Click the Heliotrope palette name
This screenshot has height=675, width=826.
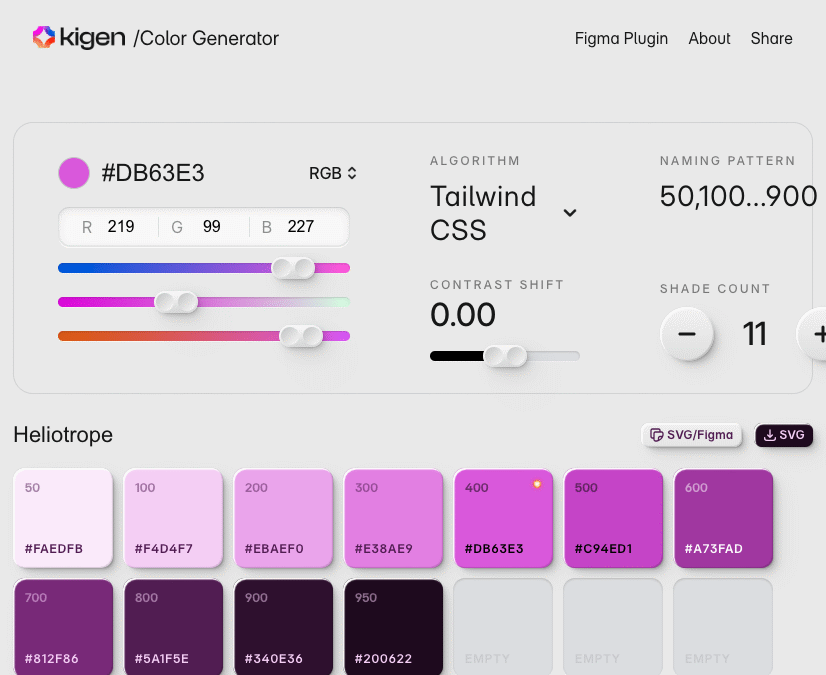pyautogui.click(x=63, y=435)
